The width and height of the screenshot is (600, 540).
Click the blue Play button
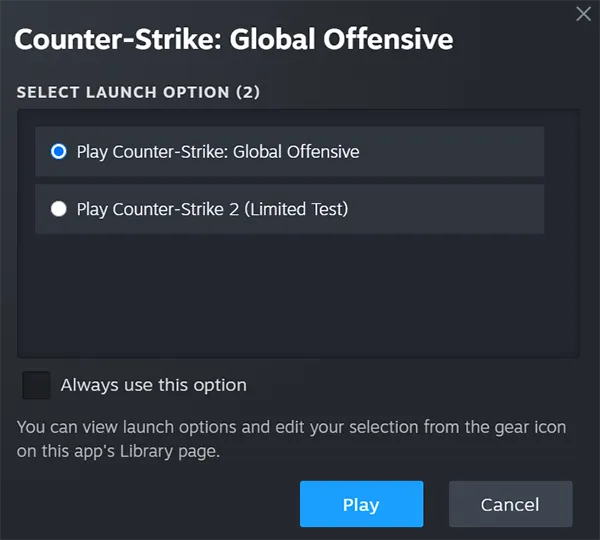click(x=362, y=504)
